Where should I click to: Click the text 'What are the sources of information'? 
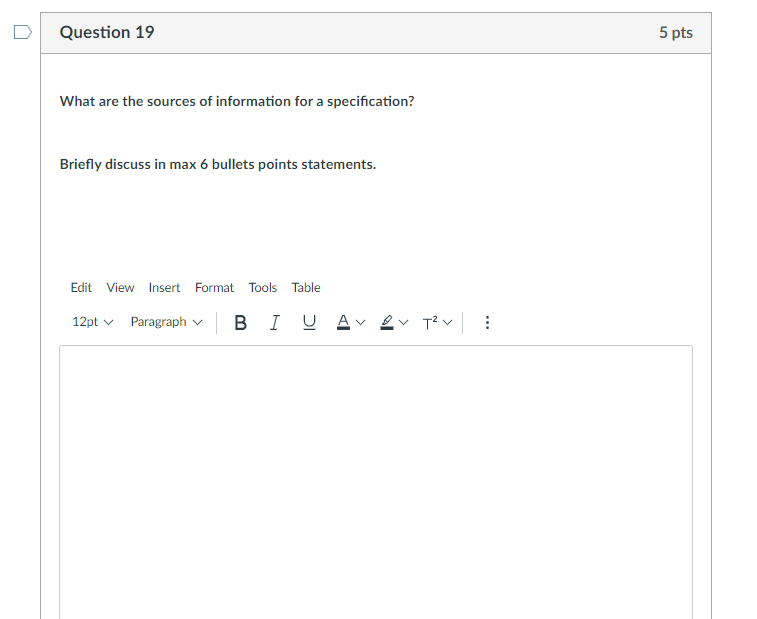coord(175,101)
